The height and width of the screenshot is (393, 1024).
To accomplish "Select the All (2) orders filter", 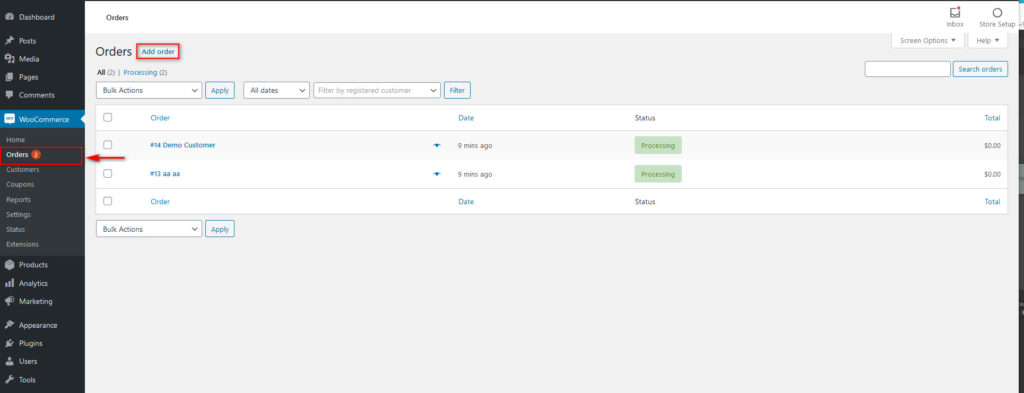I will tap(106, 72).
